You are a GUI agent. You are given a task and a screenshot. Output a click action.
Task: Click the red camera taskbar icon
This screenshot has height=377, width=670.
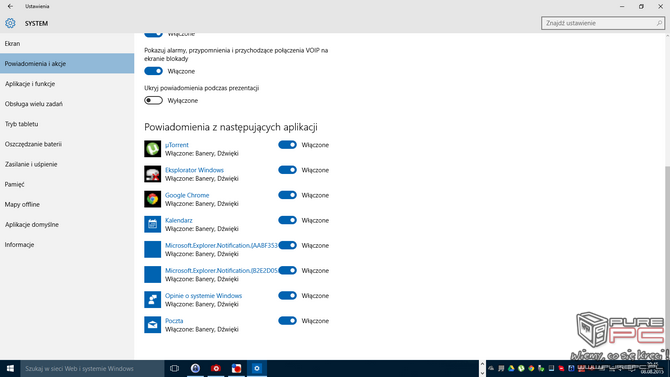click(x=216, y=368)
